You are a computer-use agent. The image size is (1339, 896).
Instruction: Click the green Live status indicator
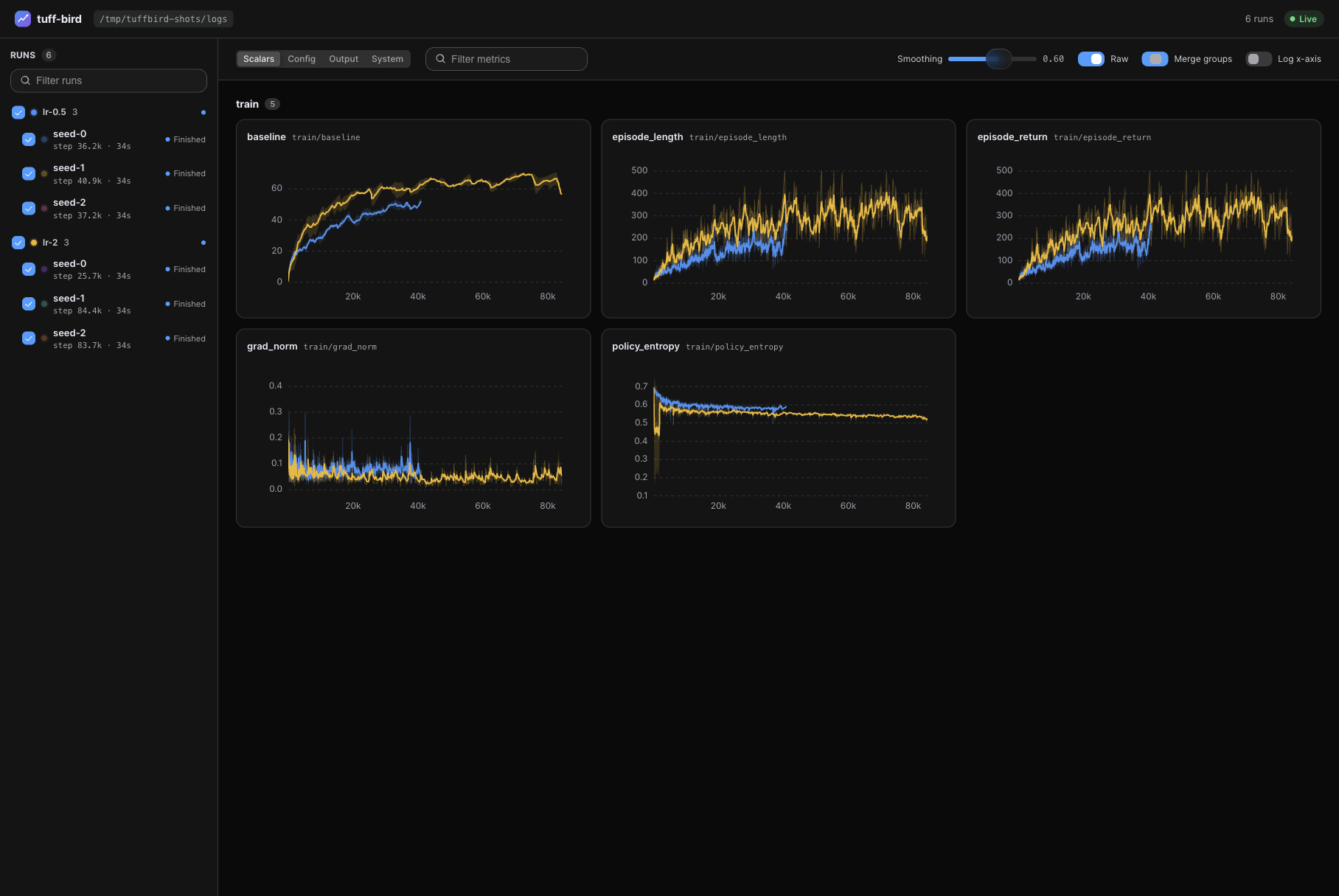pos(1304,19)
